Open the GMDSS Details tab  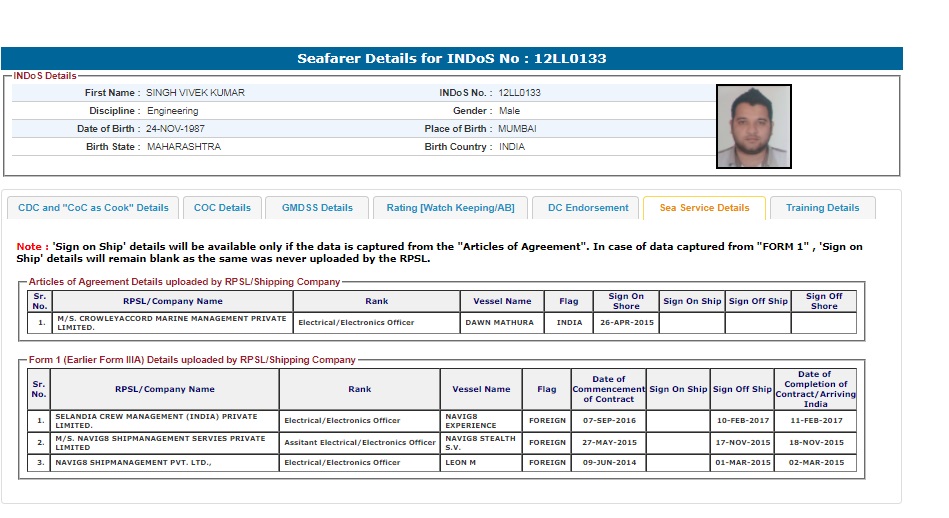pyautogui.click(x=317, y=208)
